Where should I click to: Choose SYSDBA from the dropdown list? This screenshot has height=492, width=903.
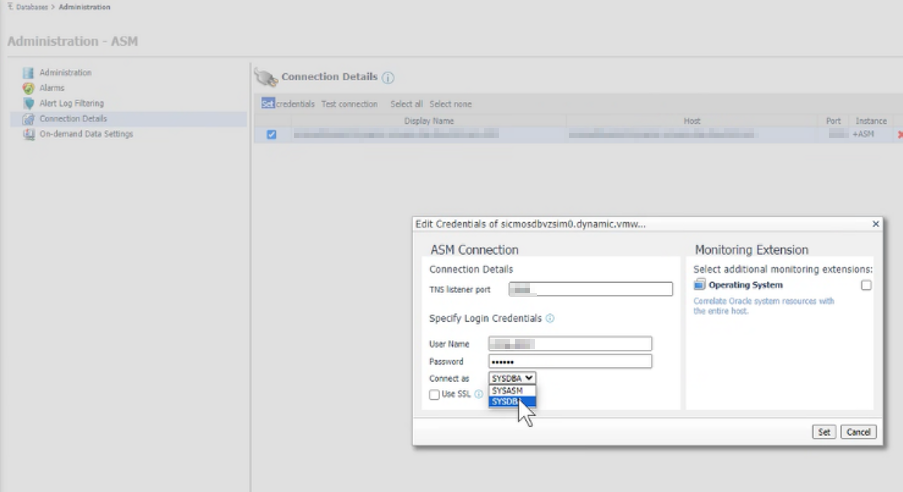click(512, 402)
